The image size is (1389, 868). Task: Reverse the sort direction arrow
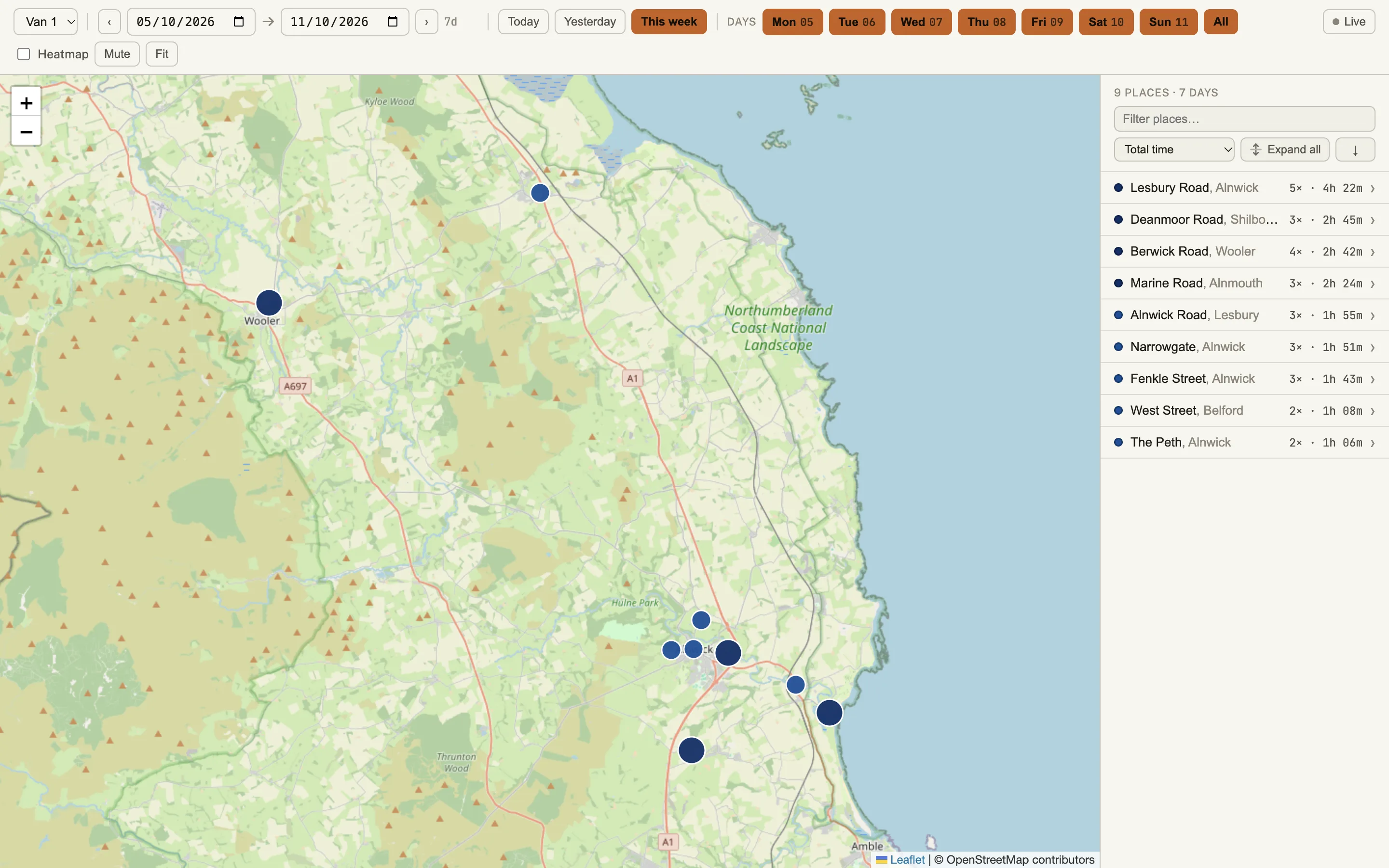[x=1355, y=150]
